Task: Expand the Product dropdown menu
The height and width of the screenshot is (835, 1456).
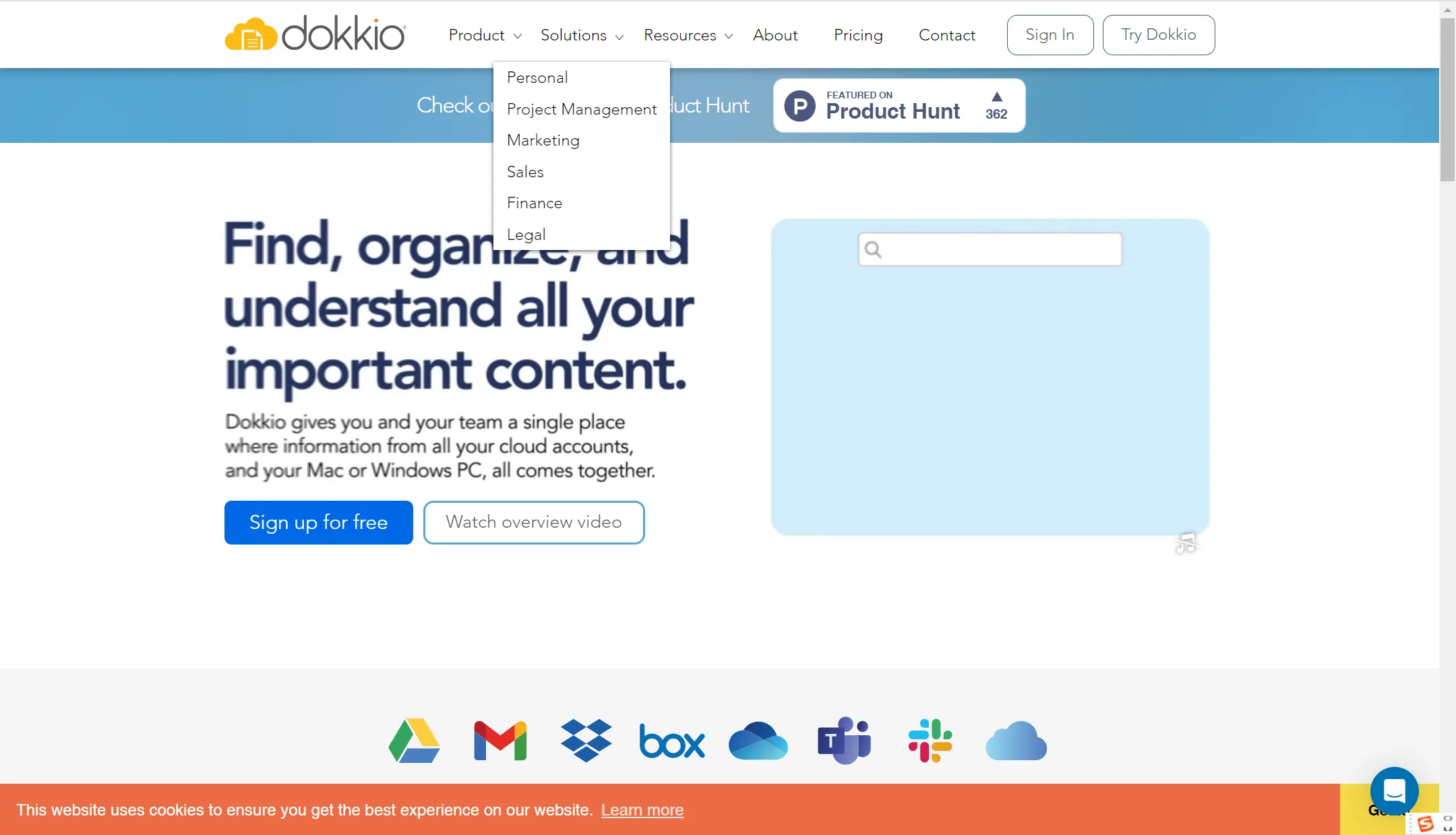Action: pyautogui.click(x=485, y=35)
